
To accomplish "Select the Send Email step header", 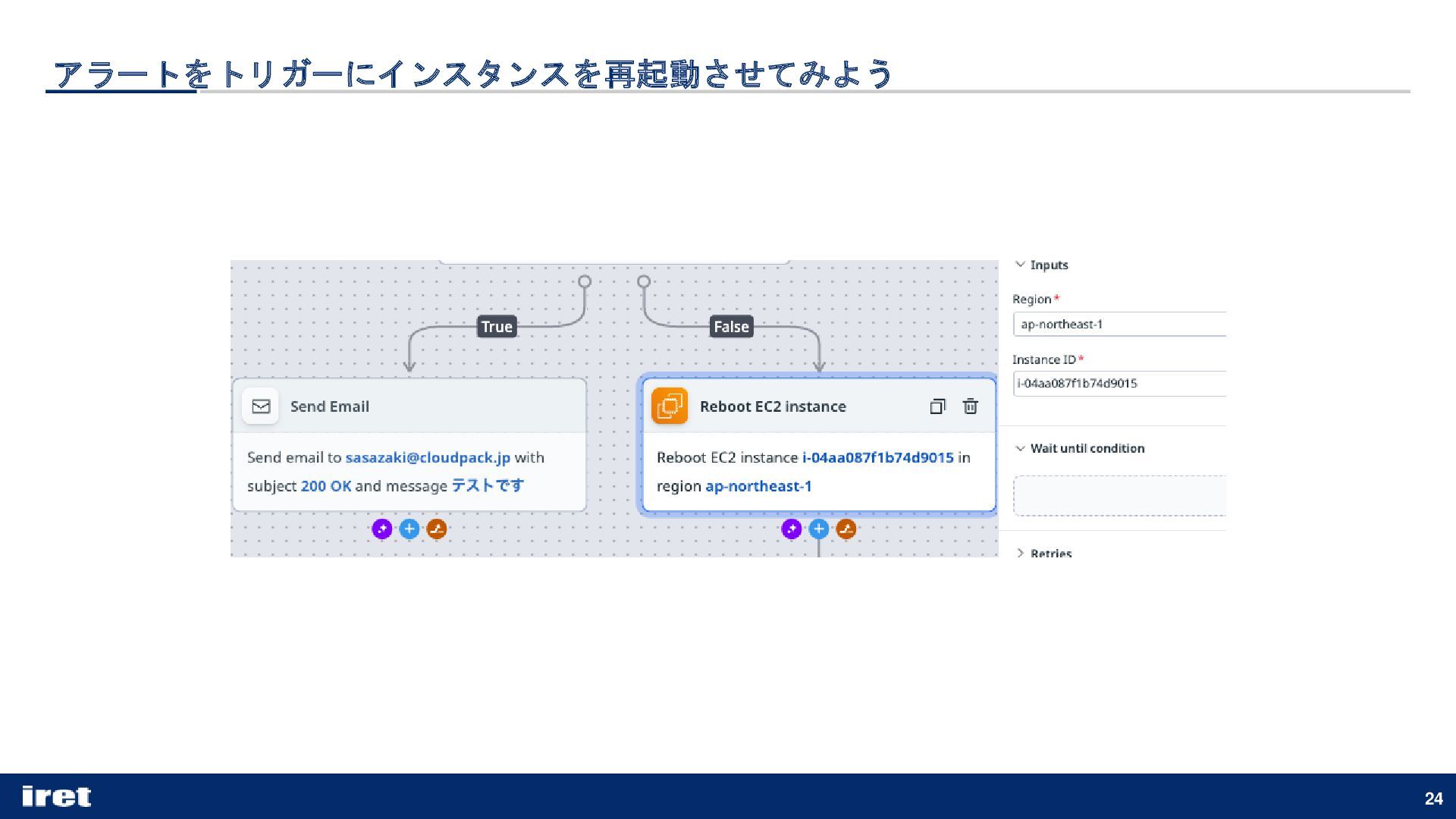I will [x=409, y=406].
